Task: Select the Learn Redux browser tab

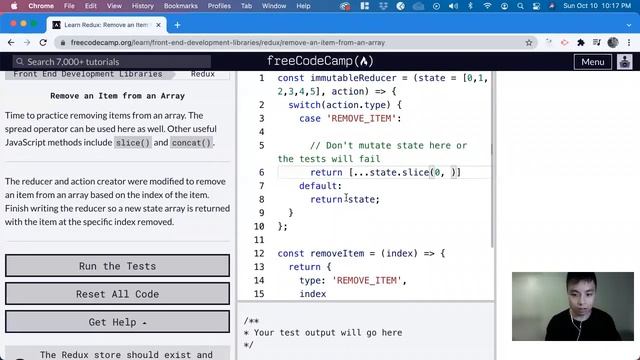Action: tap(106, 25)
